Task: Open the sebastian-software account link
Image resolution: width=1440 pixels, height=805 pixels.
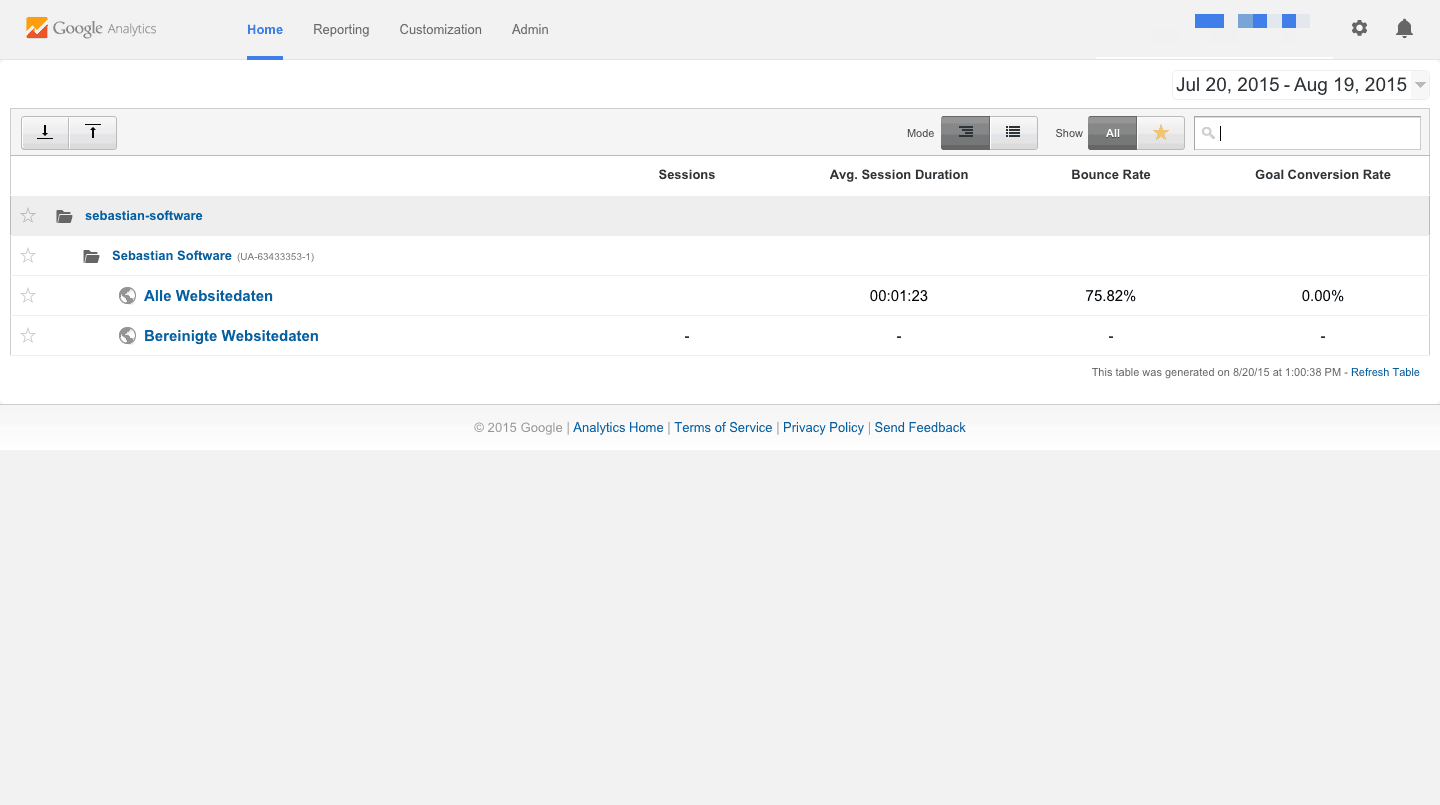Action: click(144, 216)
